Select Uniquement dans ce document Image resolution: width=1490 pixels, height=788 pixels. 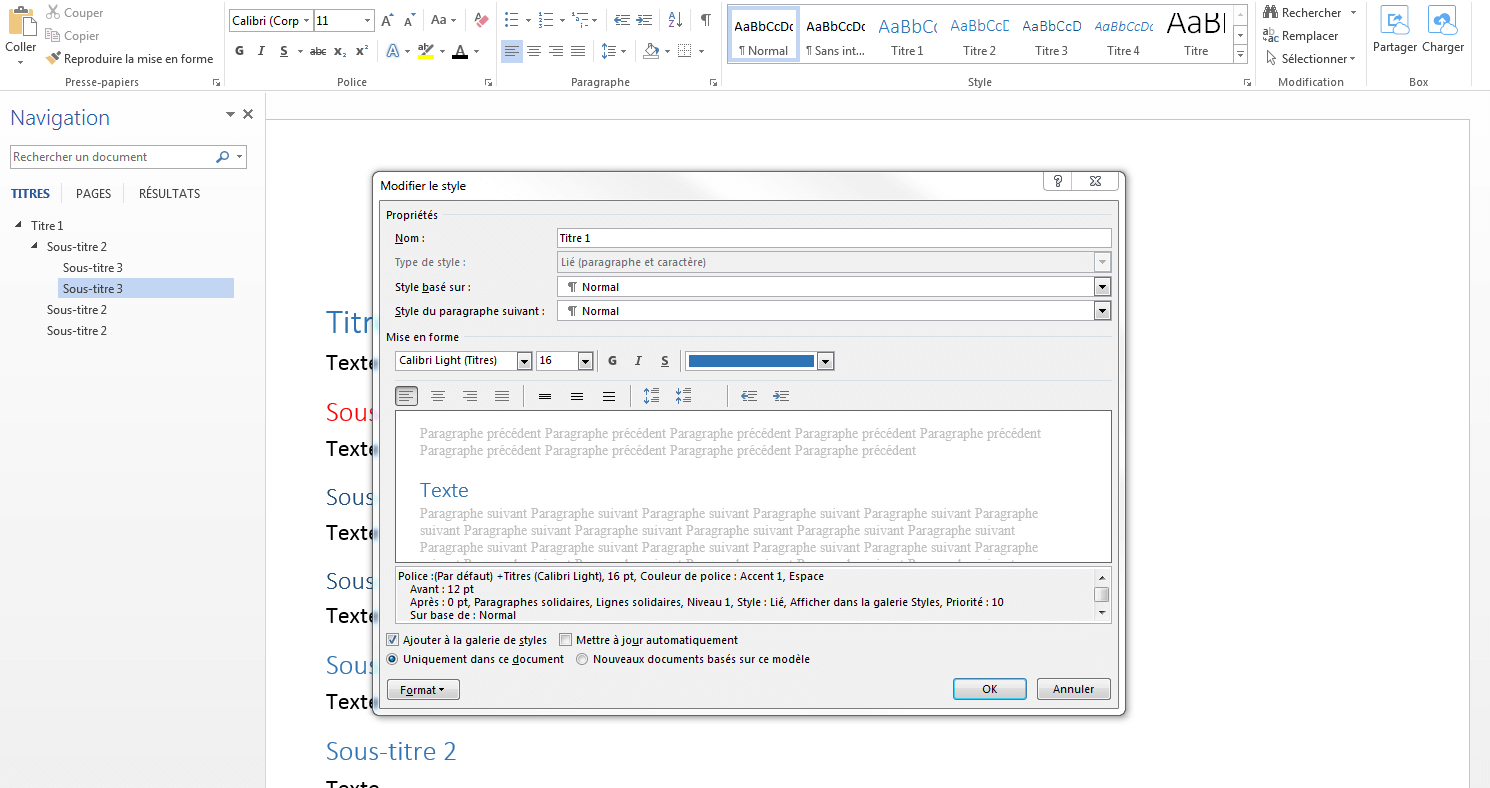coord(393,659)
